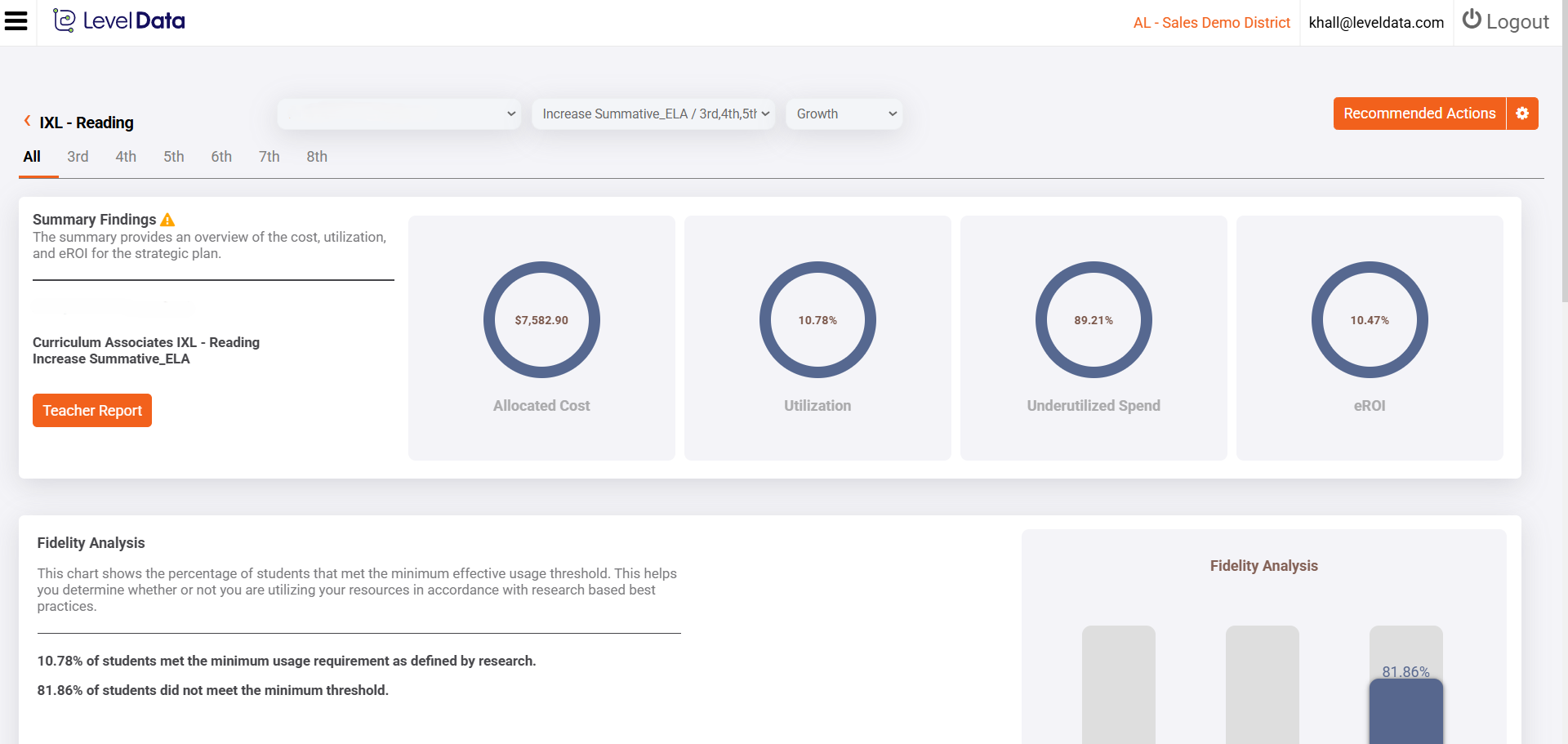Screen dimensions: 1568x744
Task: Click the eROI label
Action: coord(1370,406)
